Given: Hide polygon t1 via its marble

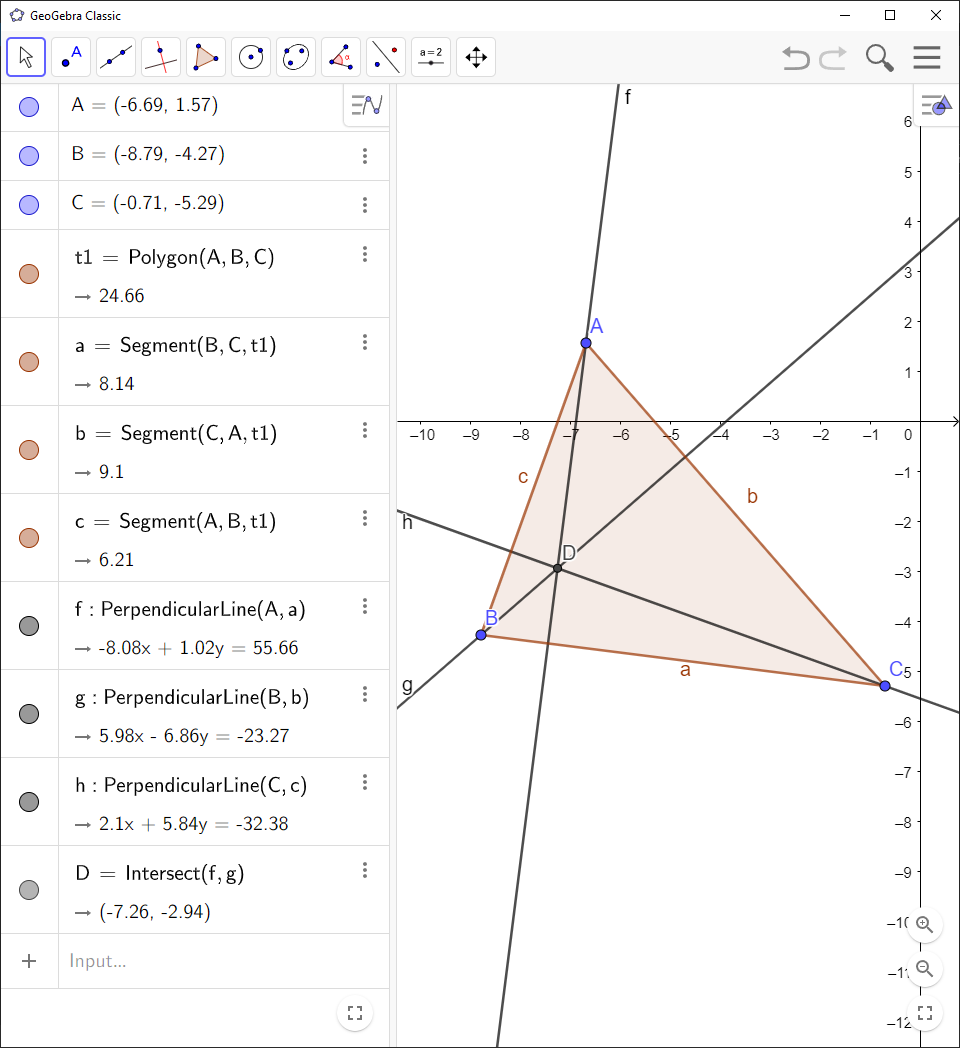Looking at the screenshot, I should click(29, 274).
